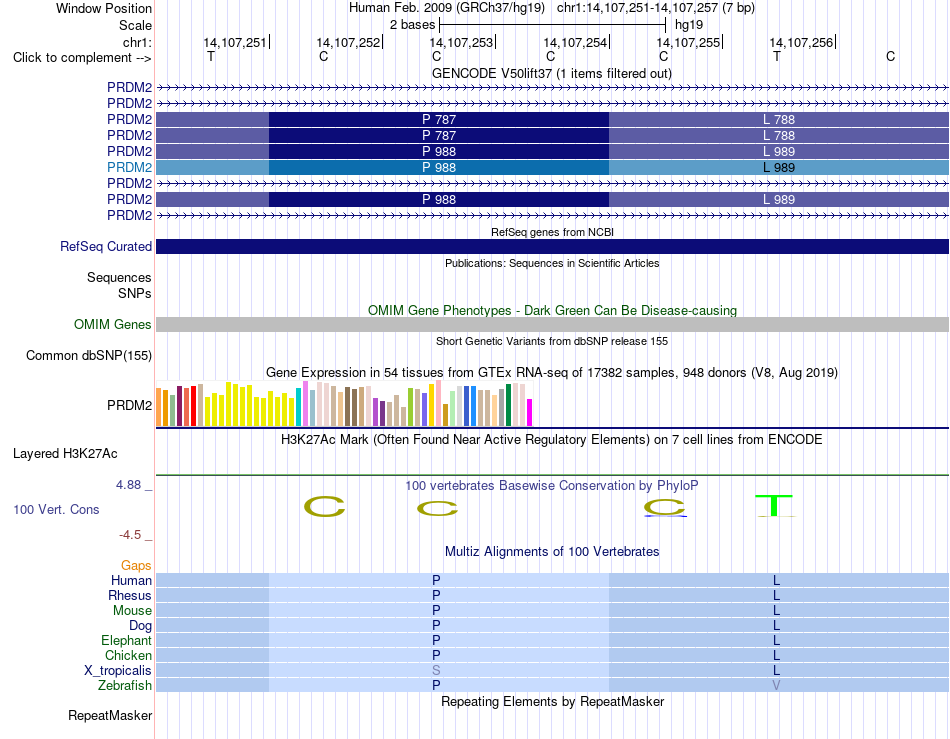Click the OMIM Genes track label
Viewport: 950px width, 739px height.
click(112, 325)
